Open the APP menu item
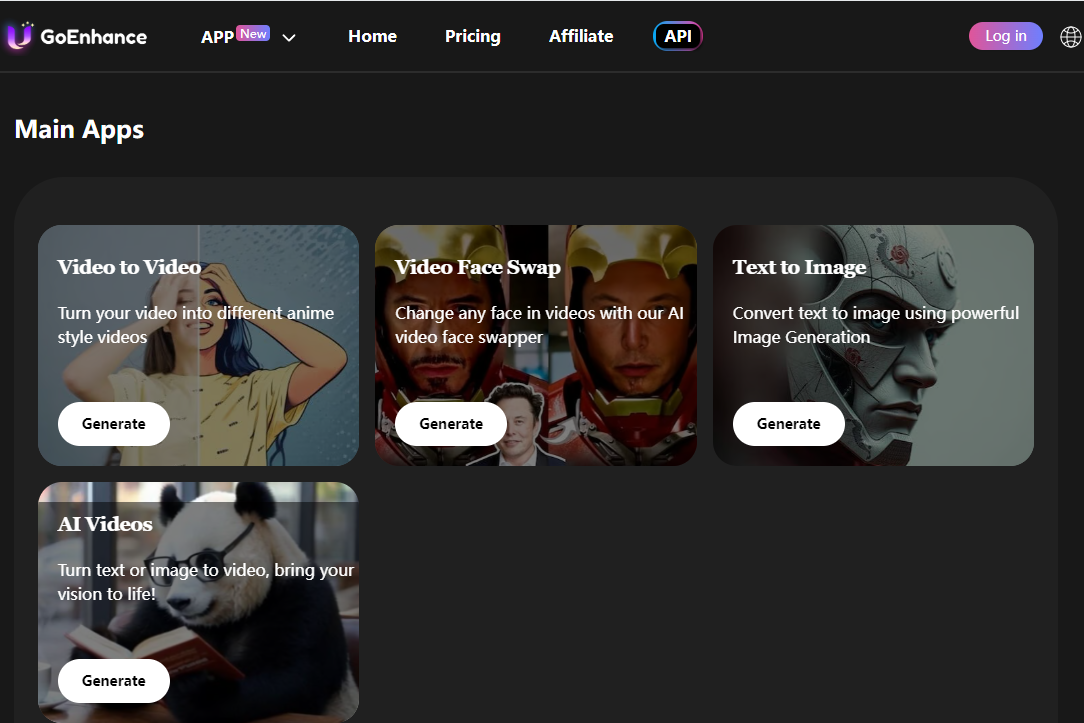This screenshot has height=723, width=1084. [x=217, y=37]
